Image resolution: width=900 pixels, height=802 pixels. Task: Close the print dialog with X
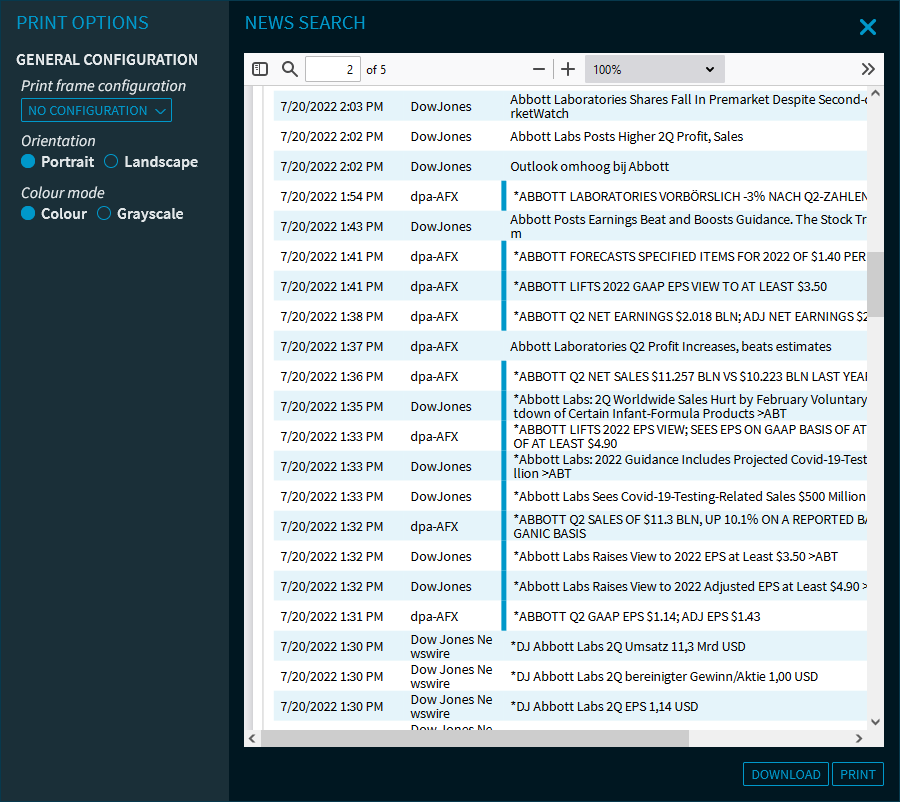click(x=867, y=27)
